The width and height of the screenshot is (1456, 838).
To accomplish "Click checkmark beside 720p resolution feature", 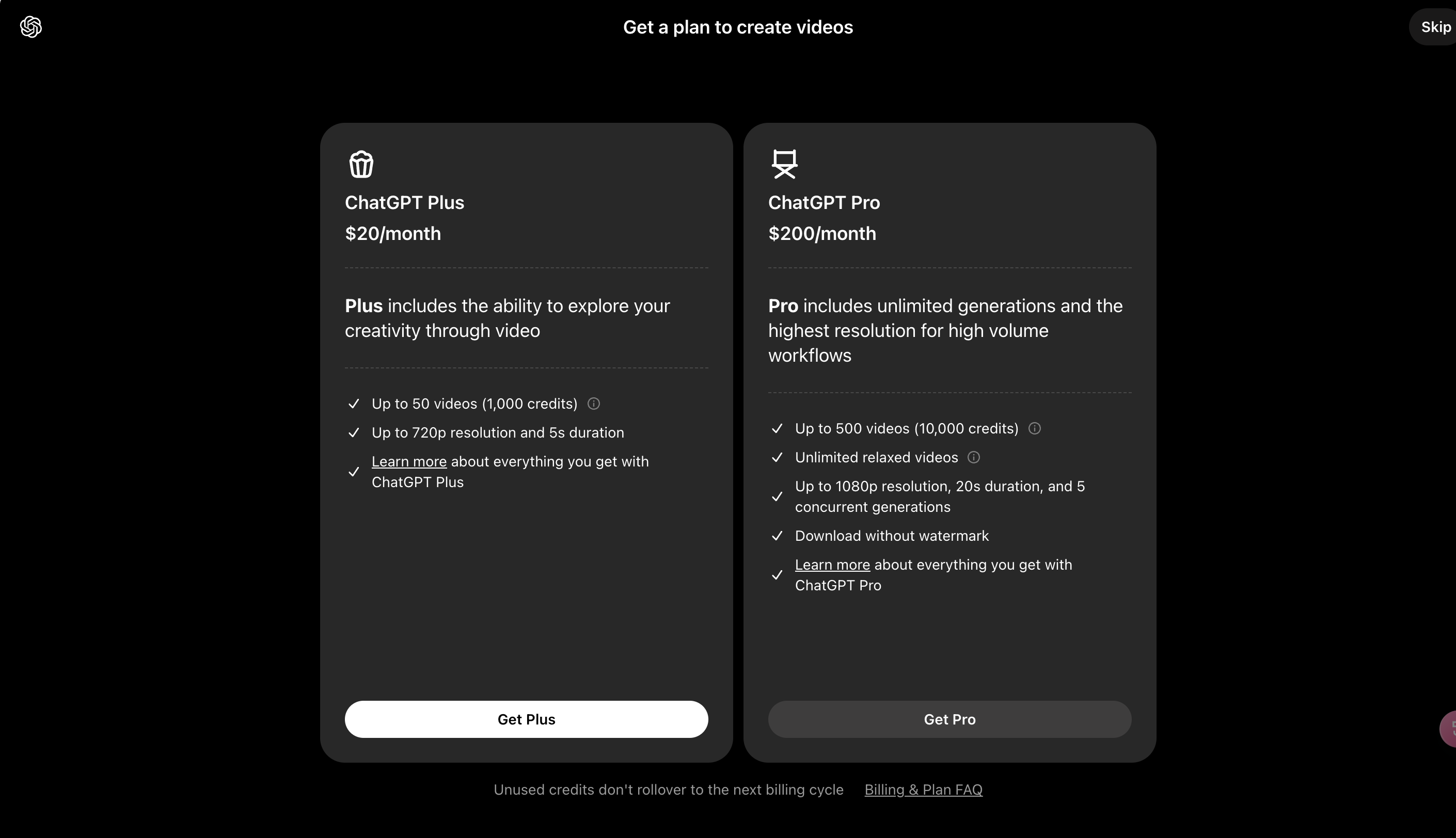I will point(354,433).
